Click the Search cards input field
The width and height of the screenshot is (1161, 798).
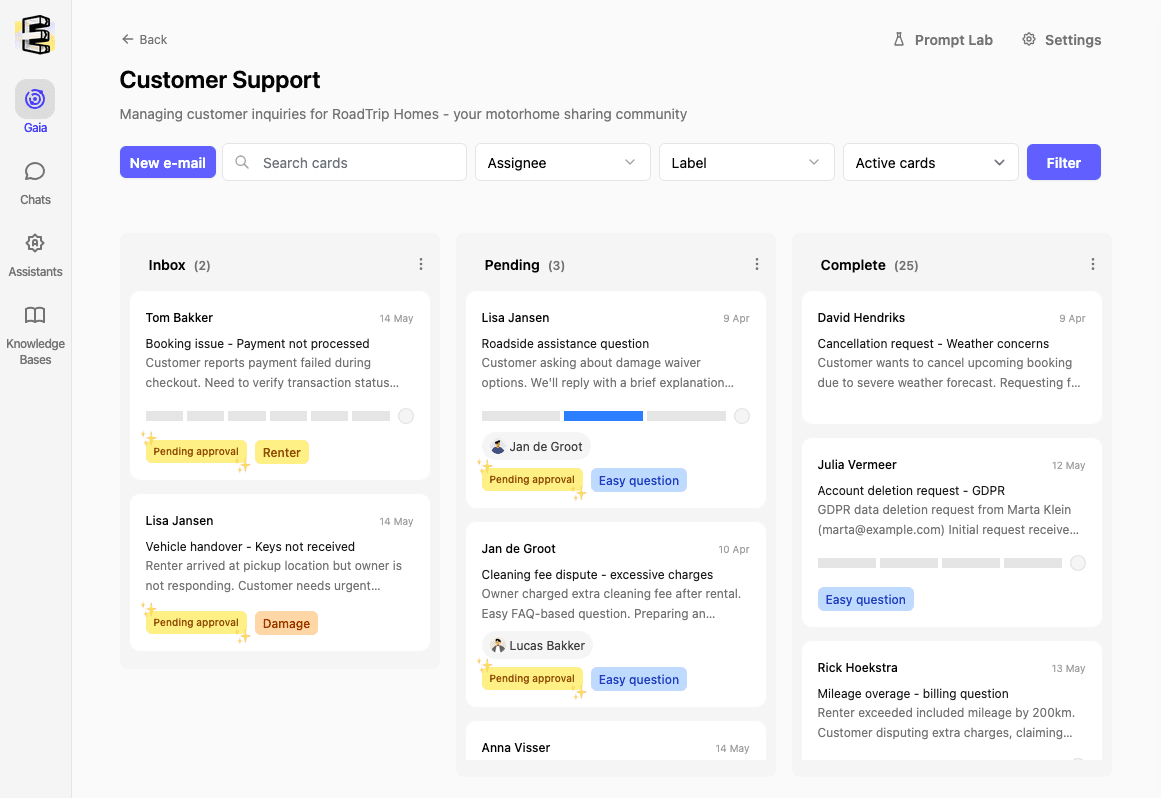coord(345,163)
